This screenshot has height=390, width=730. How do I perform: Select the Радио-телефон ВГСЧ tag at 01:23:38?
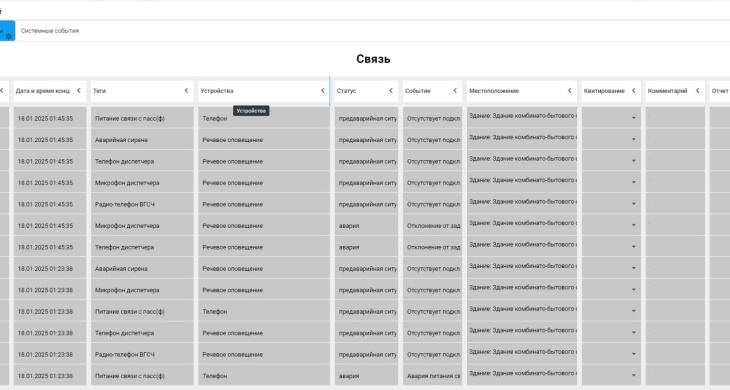[125, 355]
